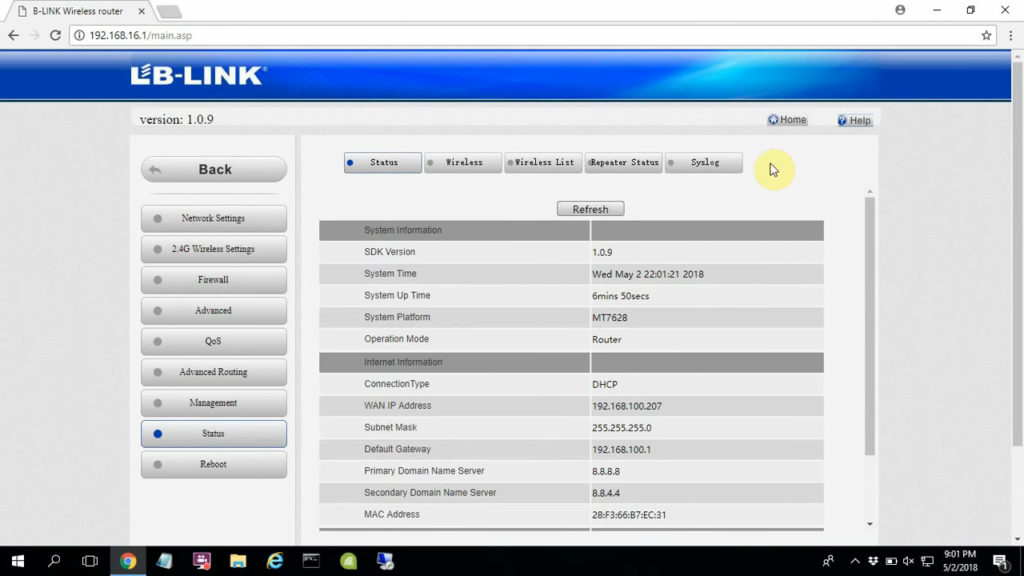Click the Home icon link
Image resolution: width=1024 pixels, height=576 pixels.
[787, 120]
